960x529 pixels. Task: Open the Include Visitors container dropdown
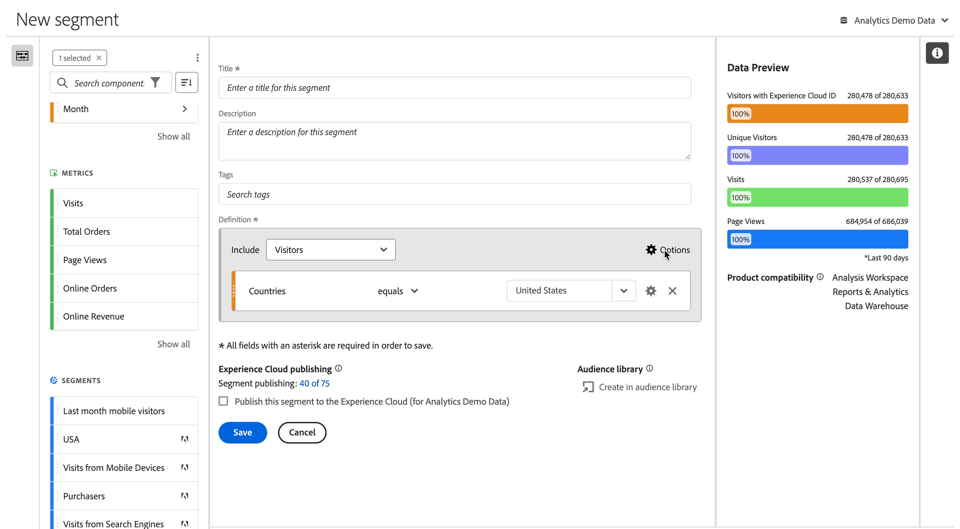pyautogui.click(x=331, y=250)
